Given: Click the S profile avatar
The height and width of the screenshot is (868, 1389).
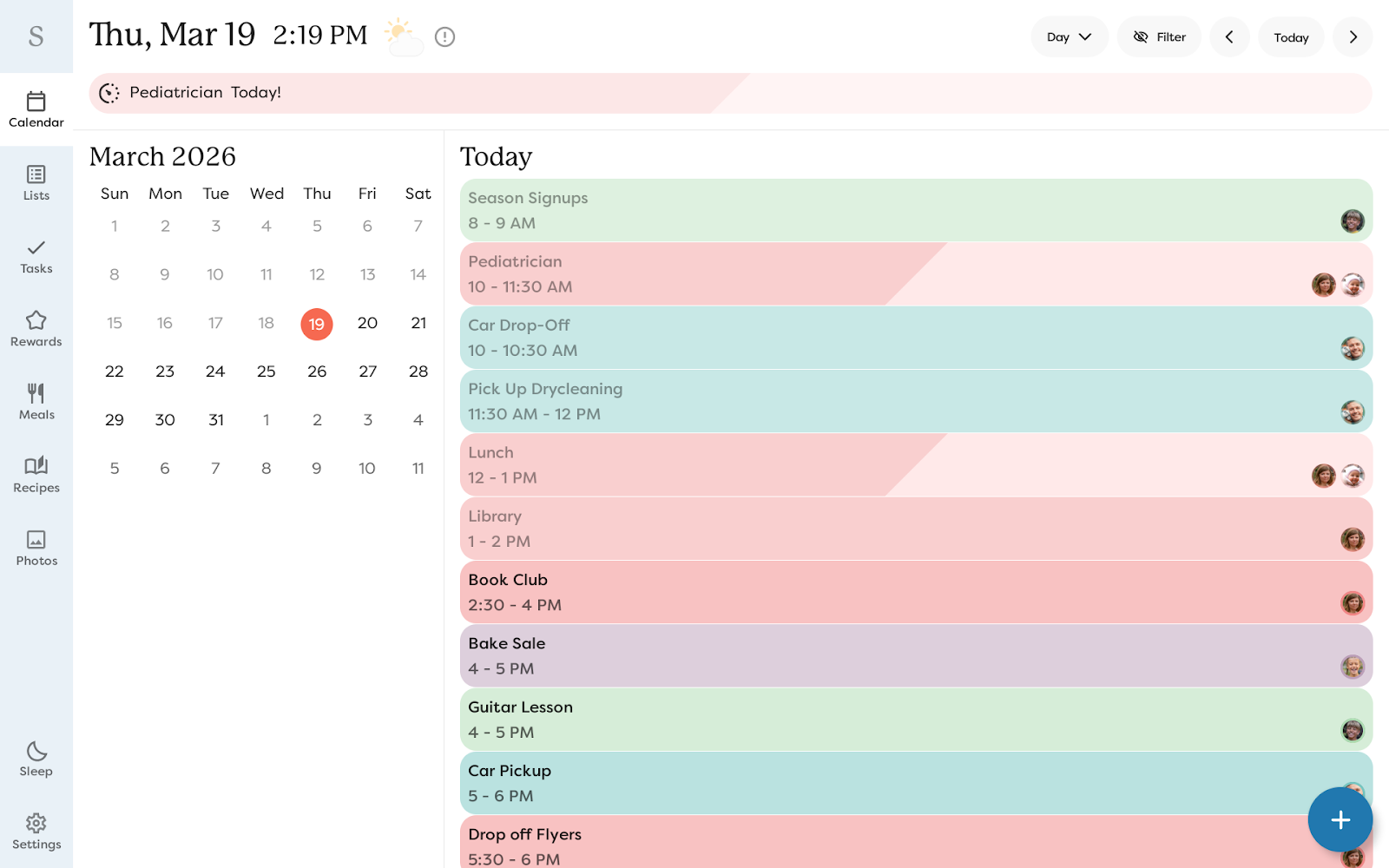Looking at the screenshot, I should pos(36,36).
